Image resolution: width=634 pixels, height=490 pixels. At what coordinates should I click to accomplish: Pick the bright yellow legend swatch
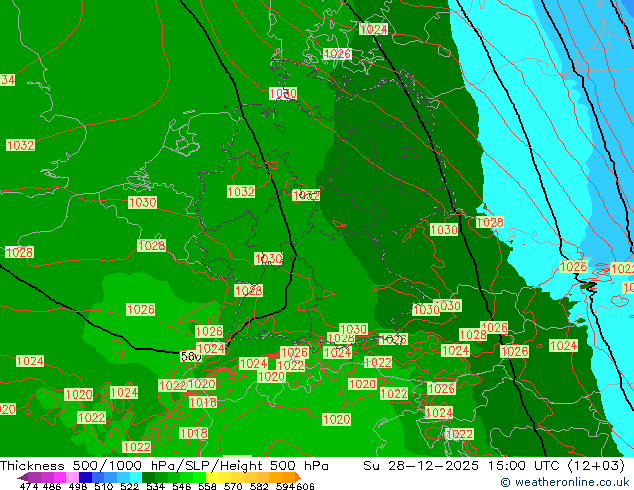tap(212, 477)
